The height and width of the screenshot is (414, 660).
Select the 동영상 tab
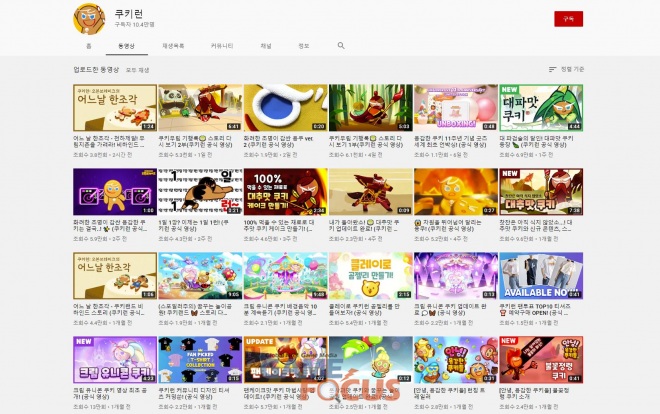coord(126,46)
